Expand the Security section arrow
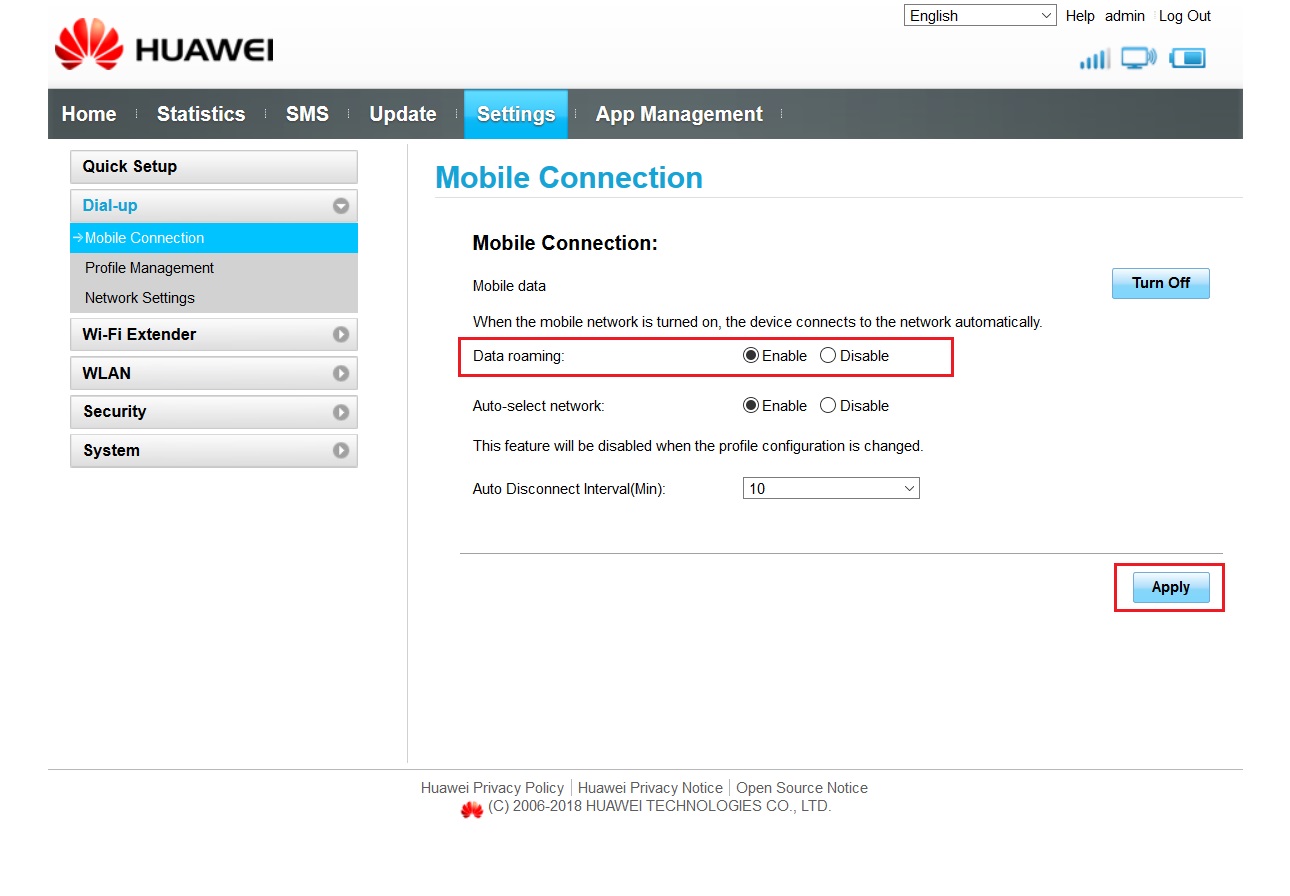Screen dimensions: 1290x896 pos(341,412)
